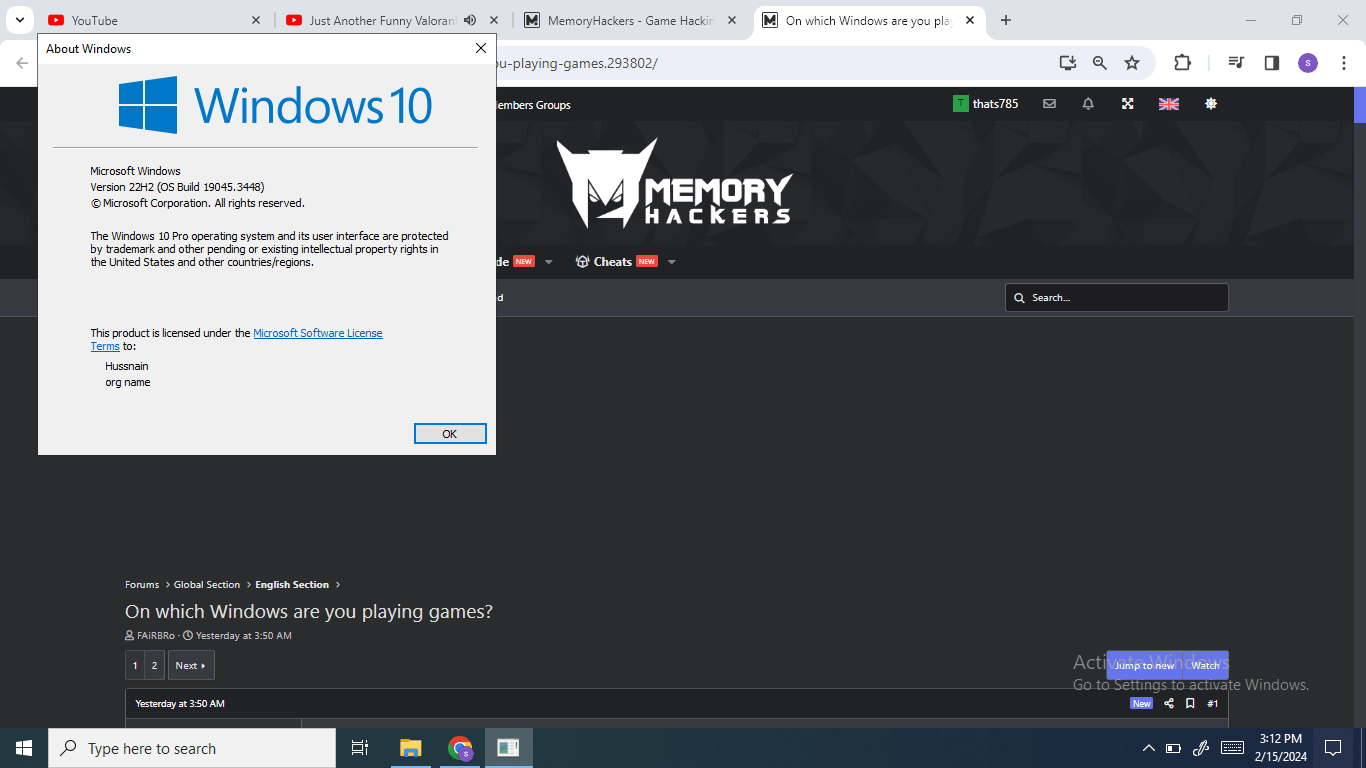
Task: Open the Chrome extensions puzzle icon
Action: point(1182,63)
